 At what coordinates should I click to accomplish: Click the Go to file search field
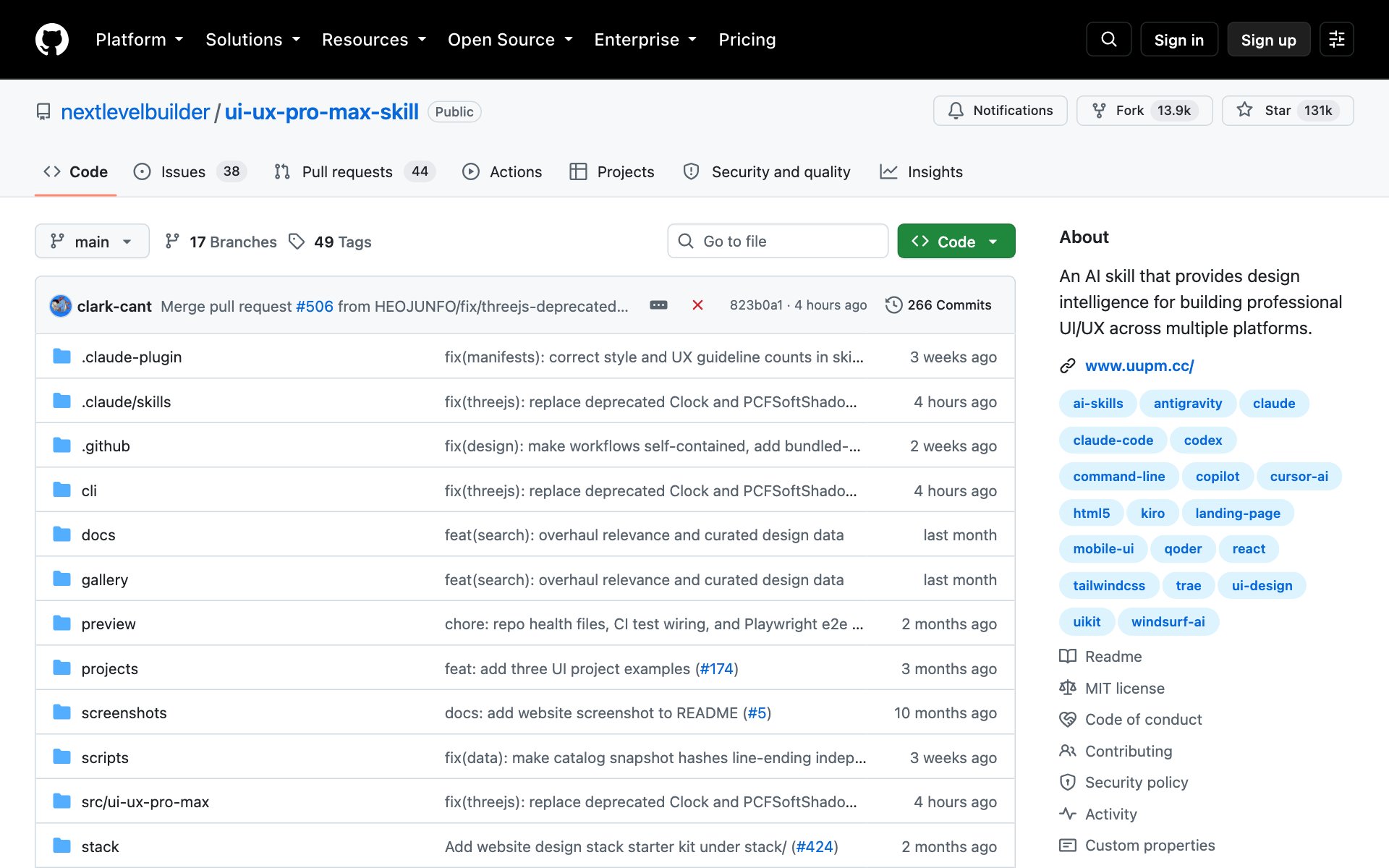778,241
